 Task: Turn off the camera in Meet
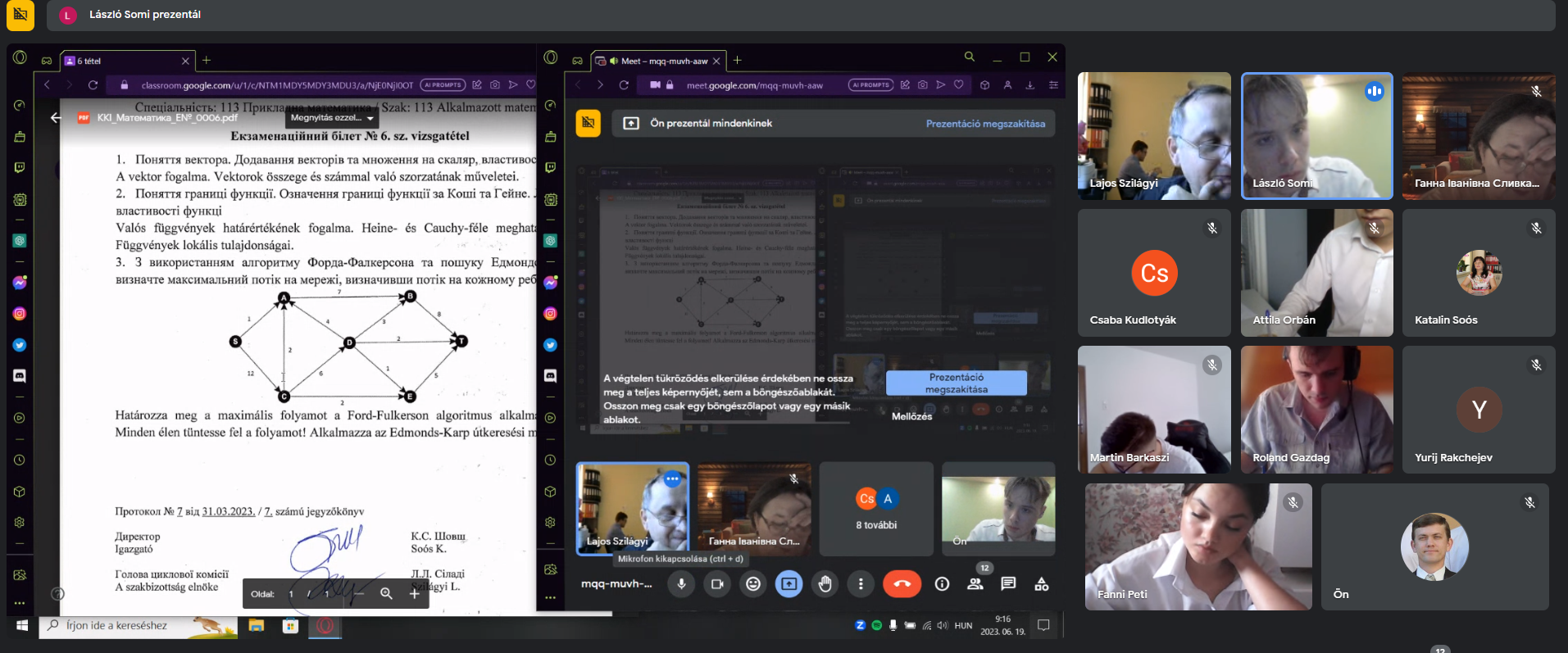point(717,584)
